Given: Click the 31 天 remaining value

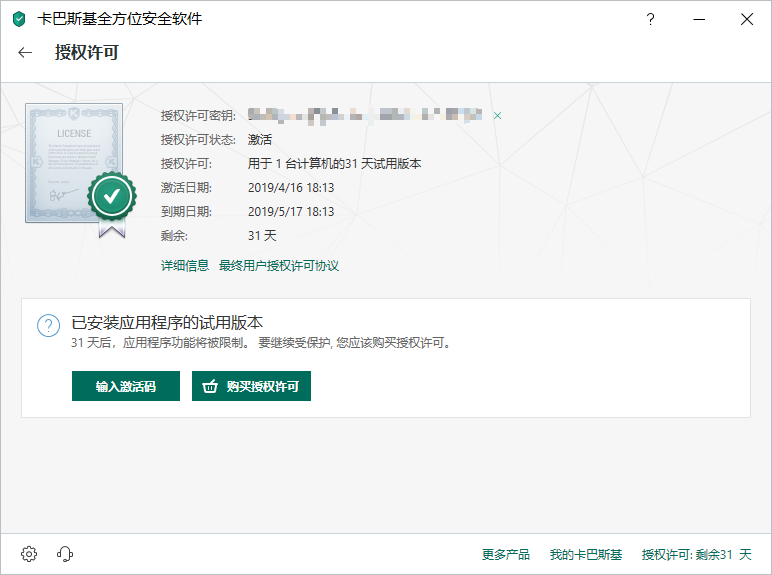Looking at the screenshot, I should (x=262, y=235).
